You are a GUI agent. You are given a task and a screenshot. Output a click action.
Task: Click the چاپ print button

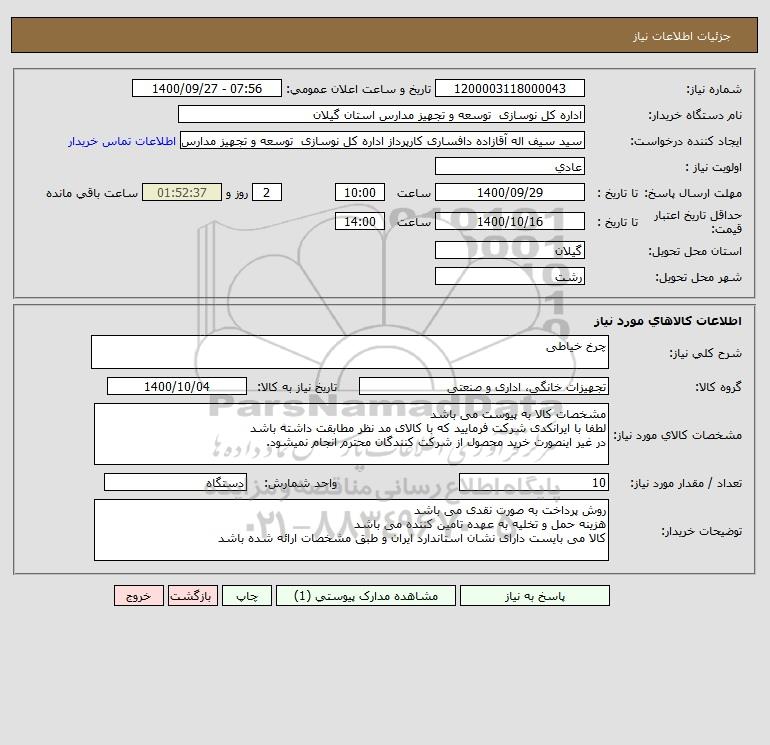tap(247, 596)
